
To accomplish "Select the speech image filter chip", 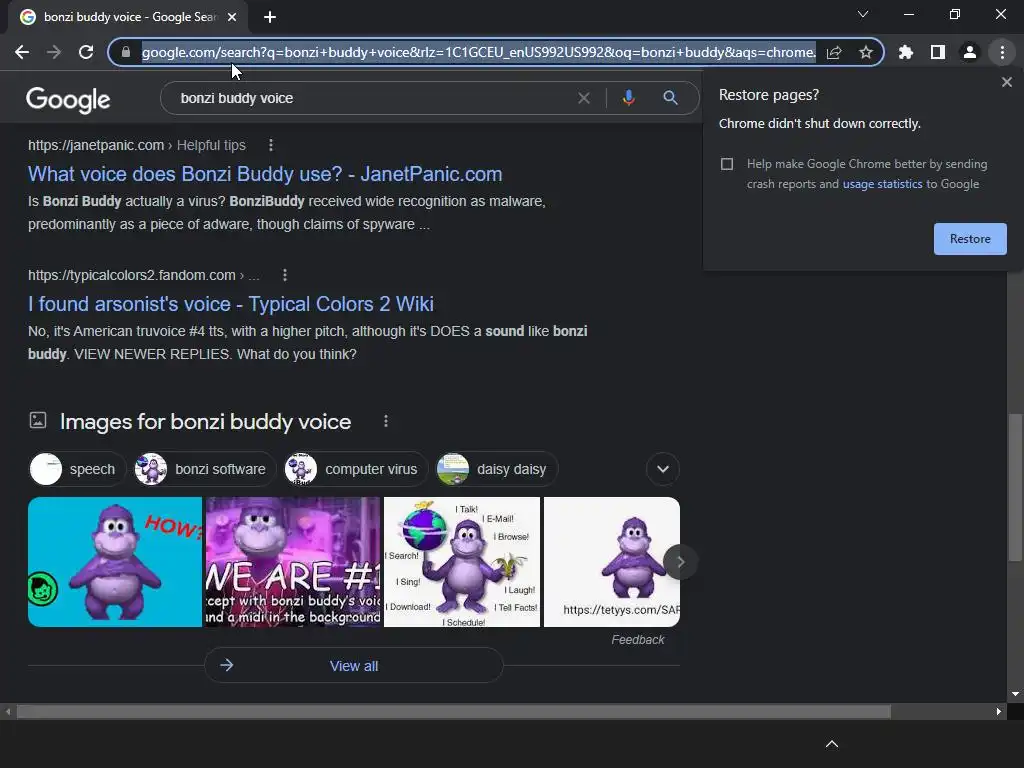I will [x=76, y=469].
